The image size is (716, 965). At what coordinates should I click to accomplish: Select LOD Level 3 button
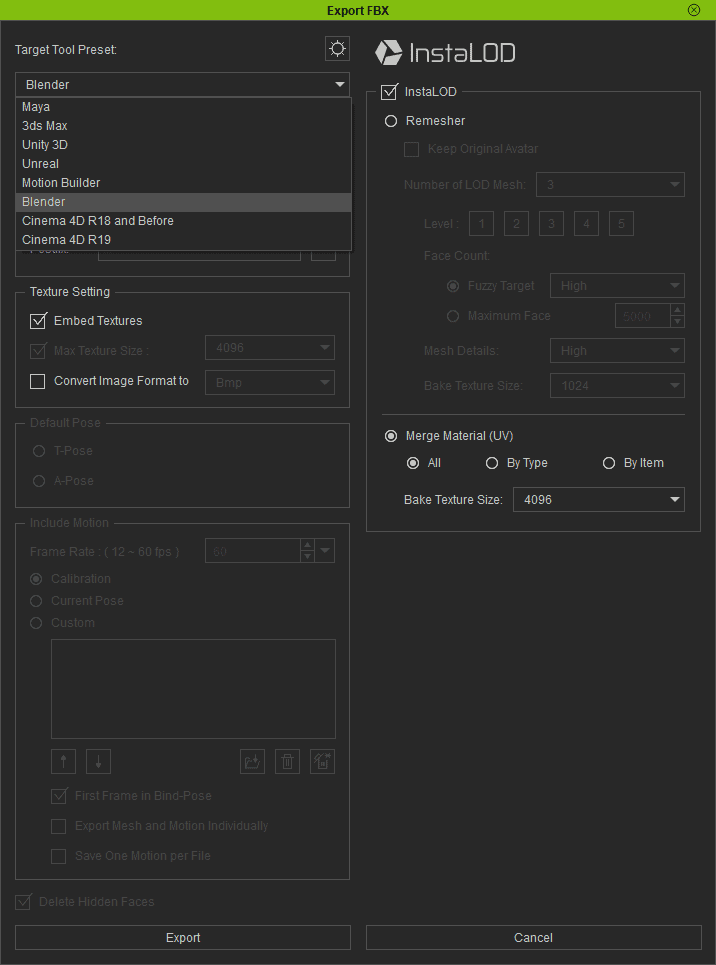[x=552, y=224]
